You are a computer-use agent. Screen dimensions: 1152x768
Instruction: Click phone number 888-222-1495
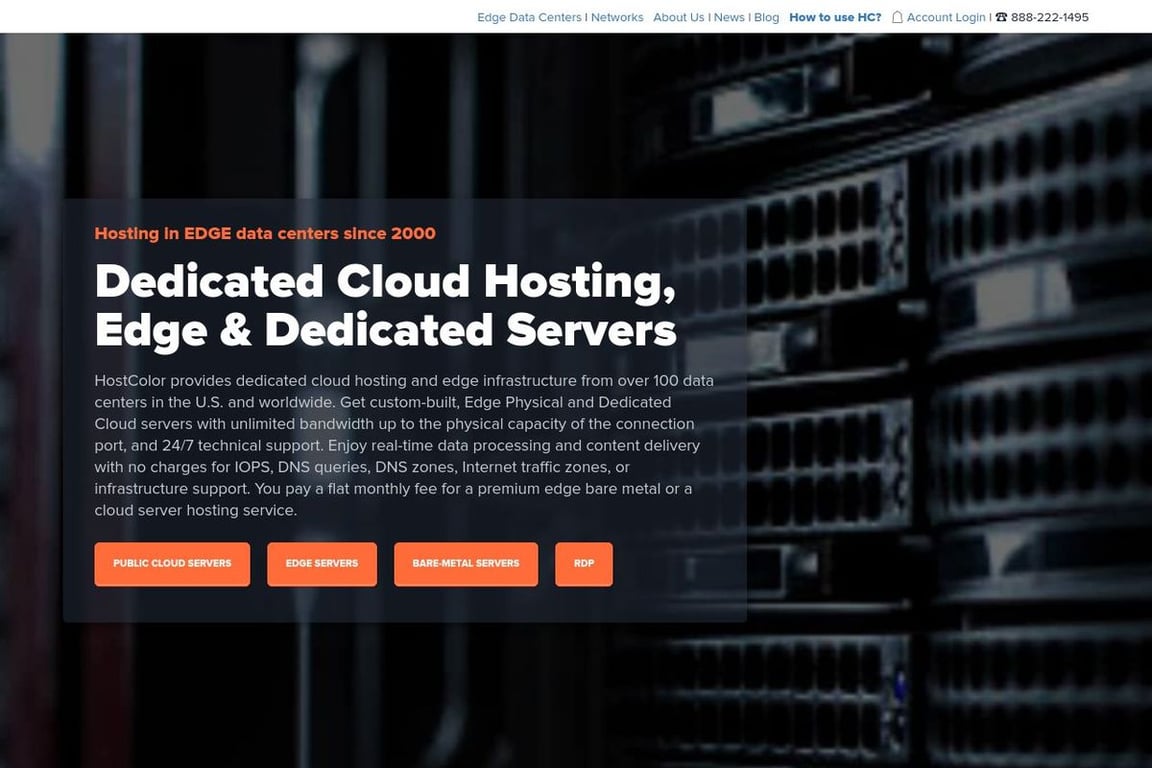1050,17
